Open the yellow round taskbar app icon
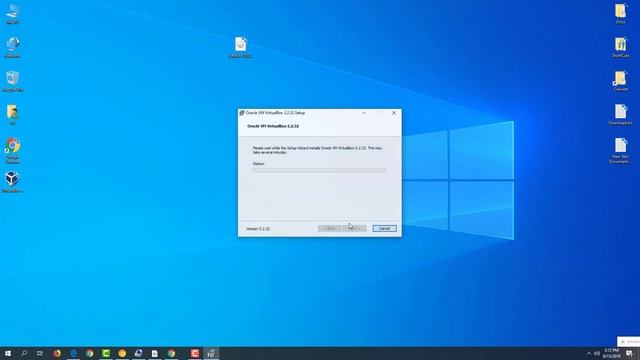640x360 pixels. tap(122, 353)
